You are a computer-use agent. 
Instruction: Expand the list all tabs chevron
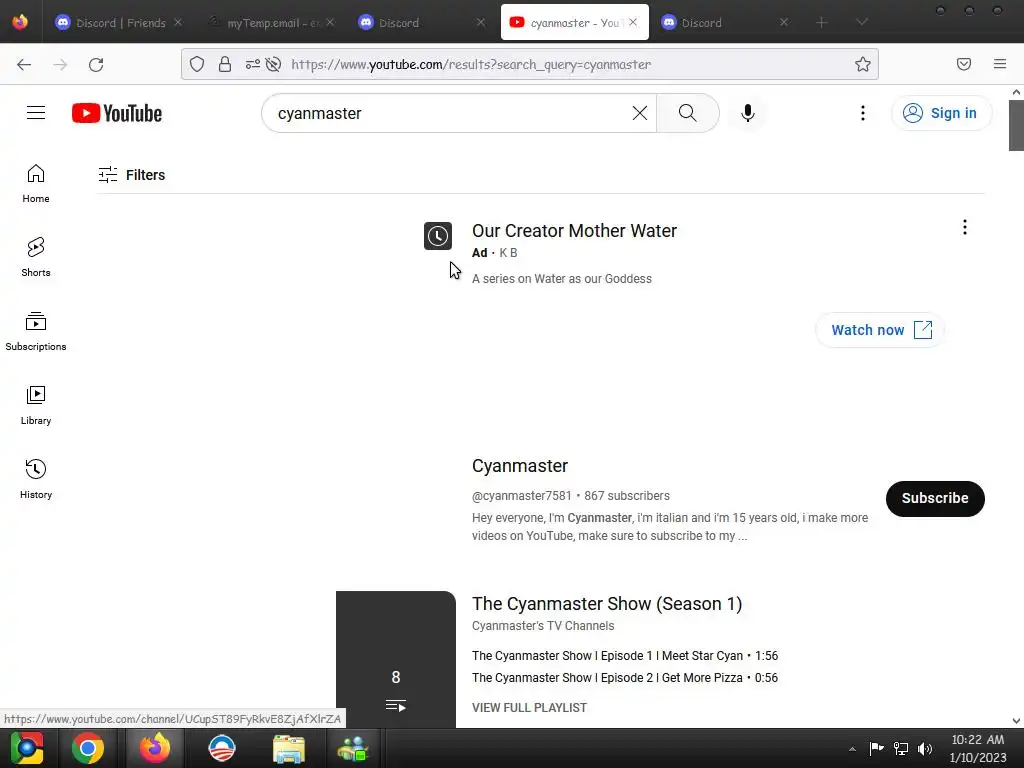[862, 23]
